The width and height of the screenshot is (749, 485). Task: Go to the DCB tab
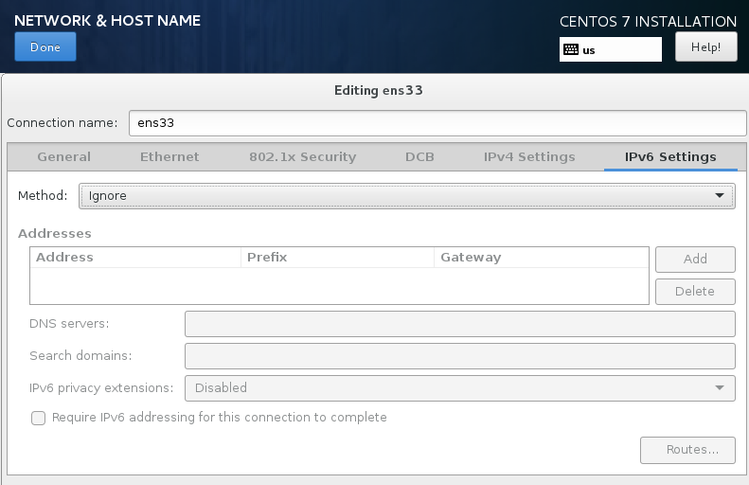[x=419, y=157]
